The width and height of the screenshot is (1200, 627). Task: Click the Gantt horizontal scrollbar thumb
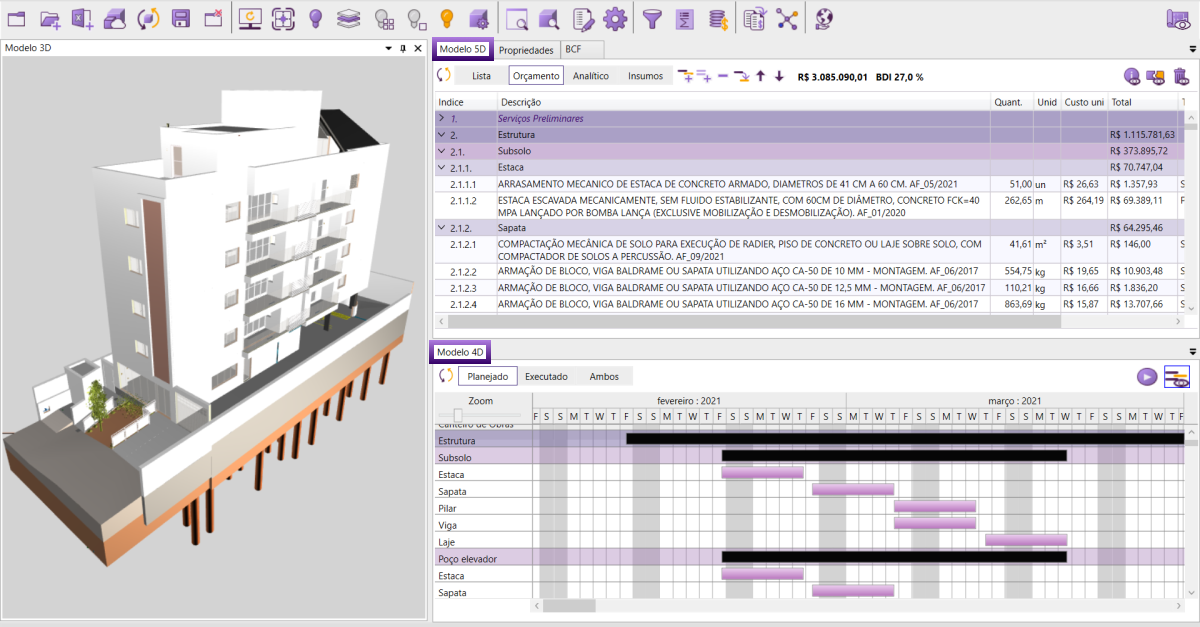(x=569, y=605)
